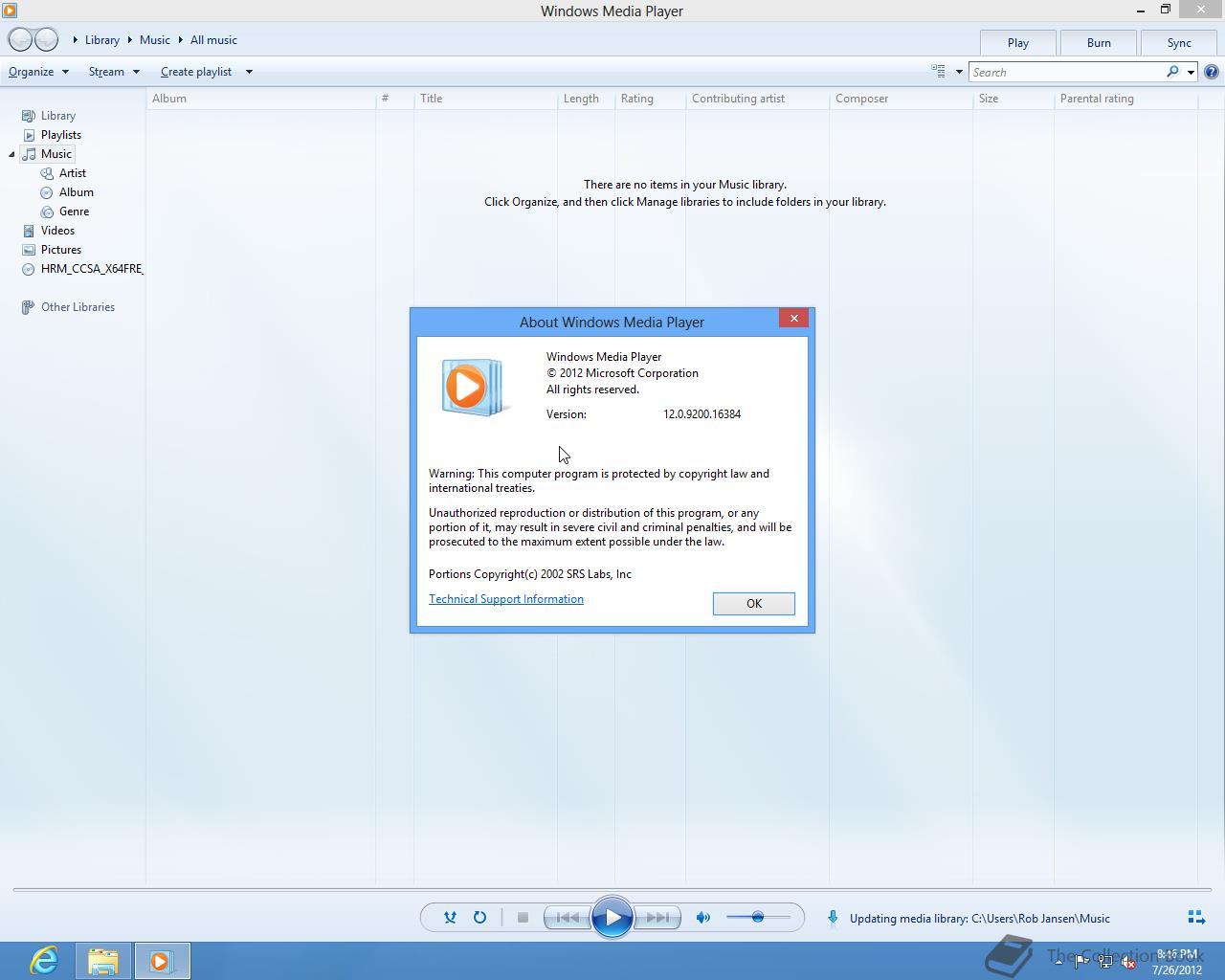Click the large Play button
This screenshot has width=1225, height=980.
tap(612, 918)
